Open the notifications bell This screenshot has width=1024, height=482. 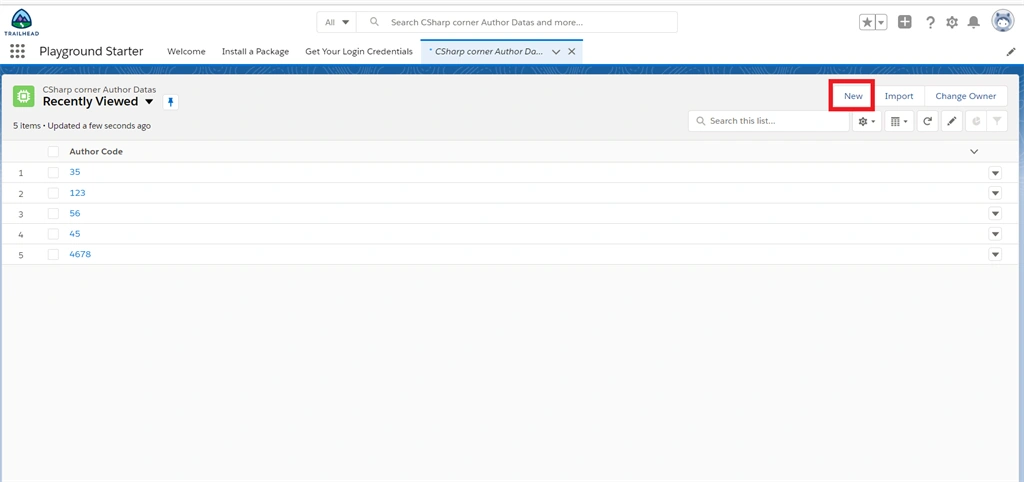coord(974,22)
